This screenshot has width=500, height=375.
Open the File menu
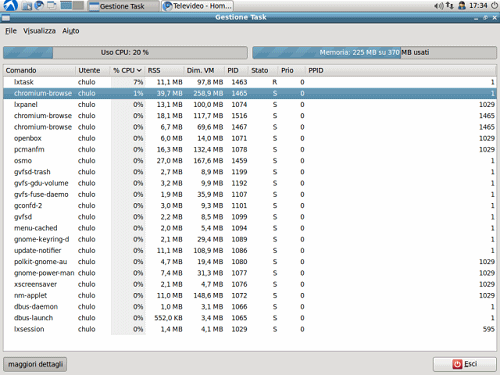coord(11,31)
